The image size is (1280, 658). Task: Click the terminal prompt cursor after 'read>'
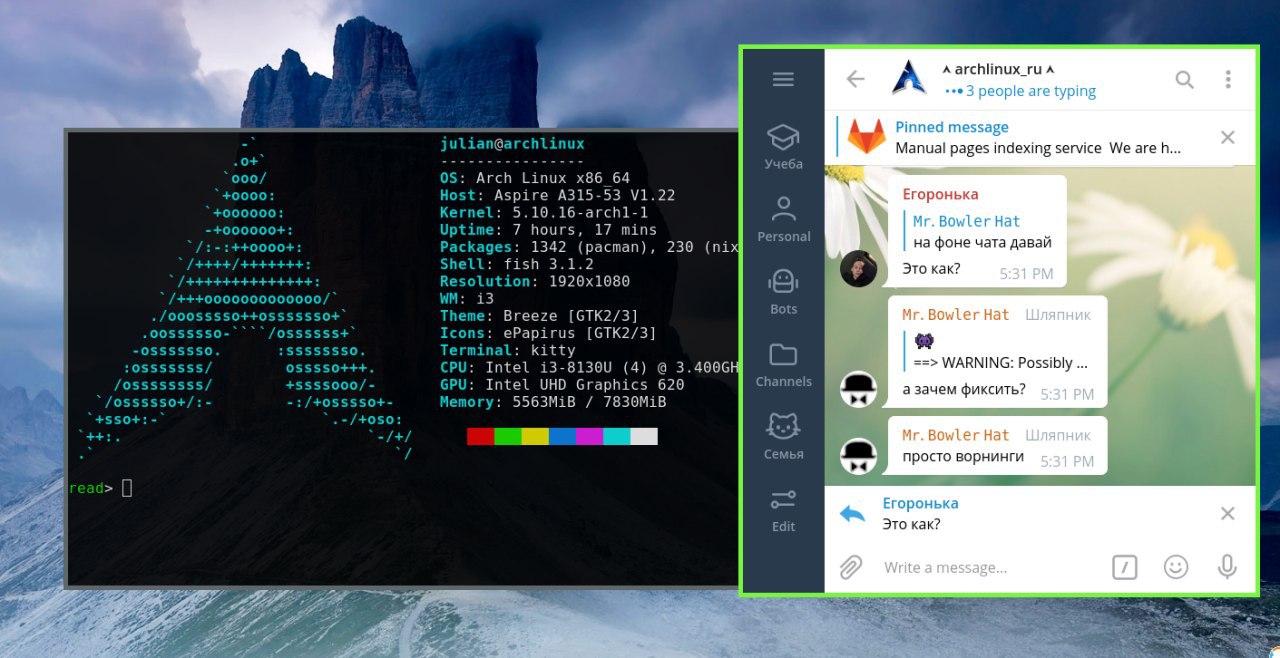pyautogui.click(x=127, y=487)
